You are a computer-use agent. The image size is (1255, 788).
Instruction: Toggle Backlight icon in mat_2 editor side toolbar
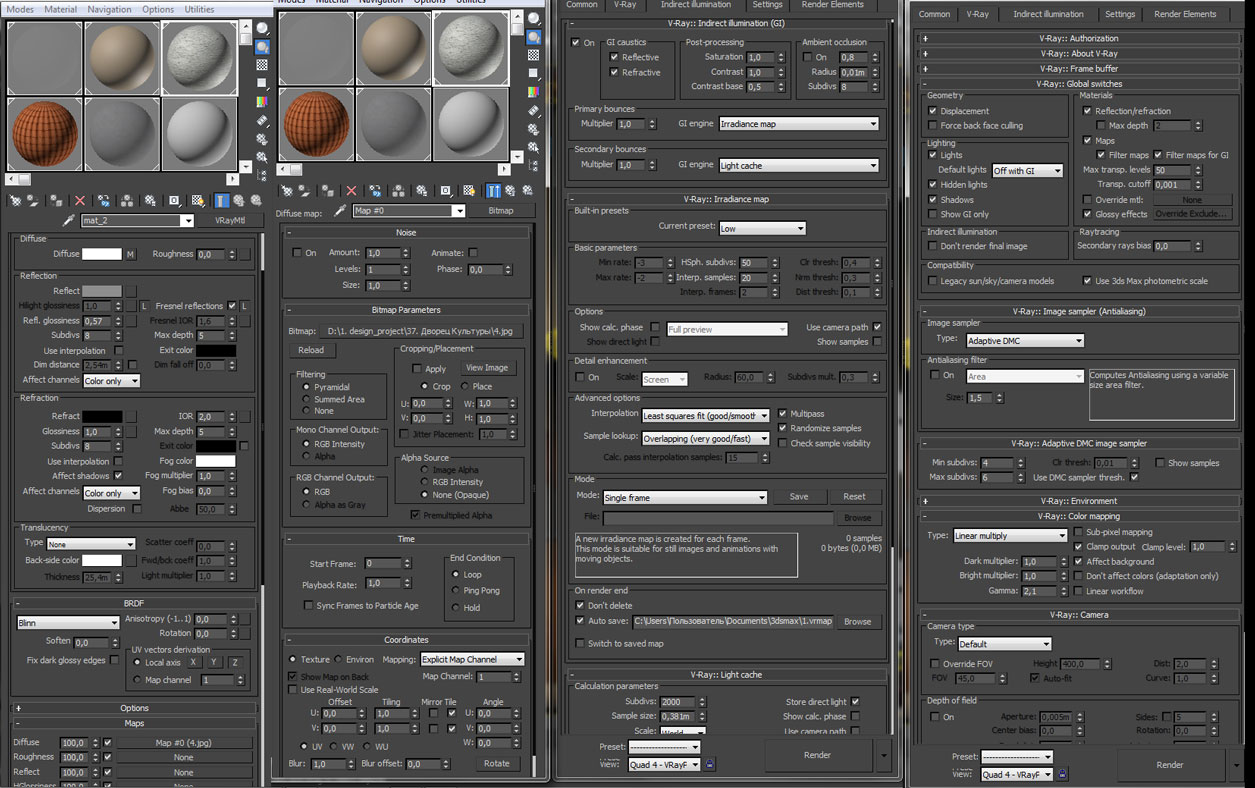tap(262, 47)
